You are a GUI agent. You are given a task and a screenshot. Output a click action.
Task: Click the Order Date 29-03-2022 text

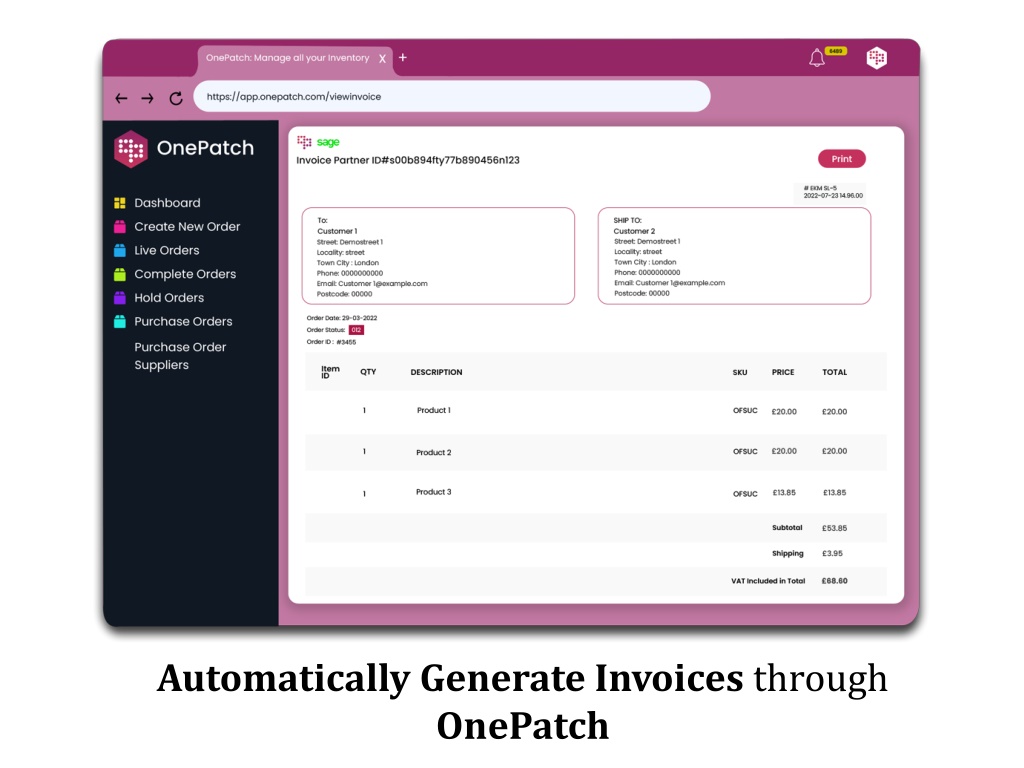coord(342,318)
